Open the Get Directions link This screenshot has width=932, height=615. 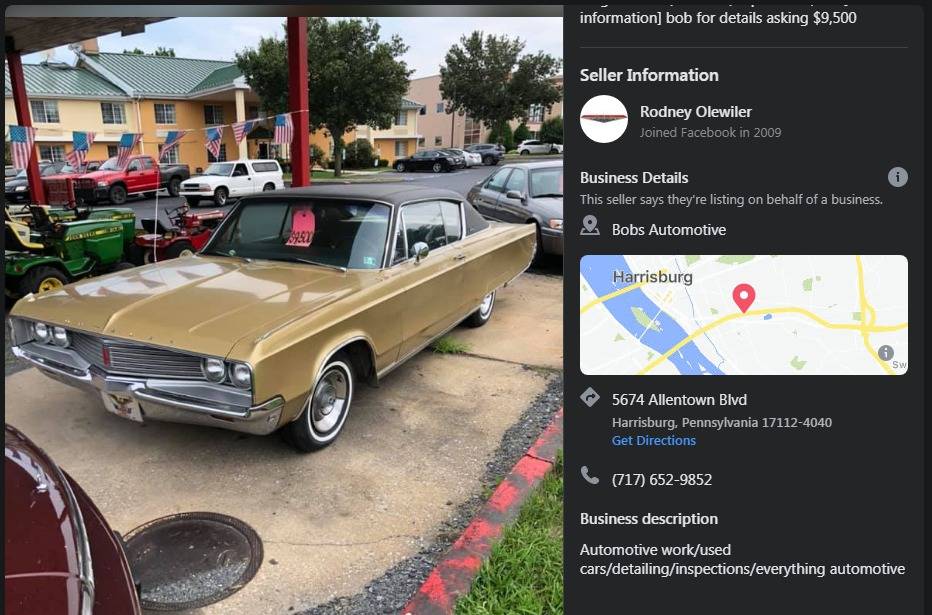653,440
